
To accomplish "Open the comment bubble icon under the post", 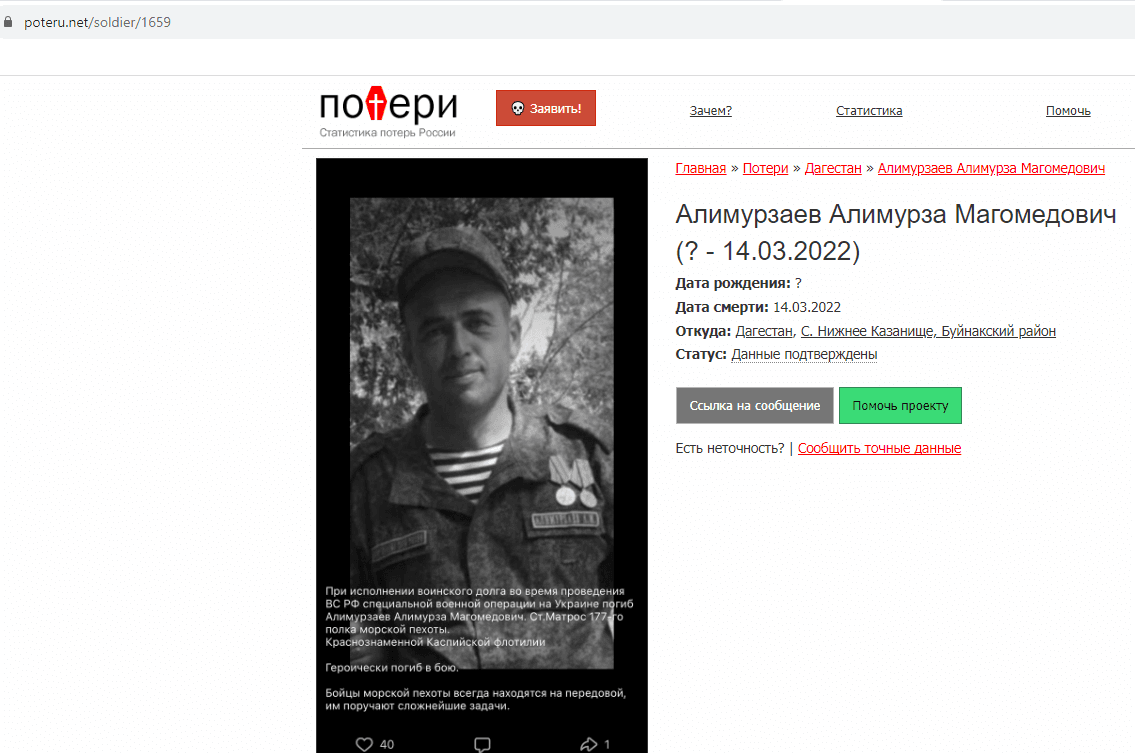I will [x=482, y=744].
